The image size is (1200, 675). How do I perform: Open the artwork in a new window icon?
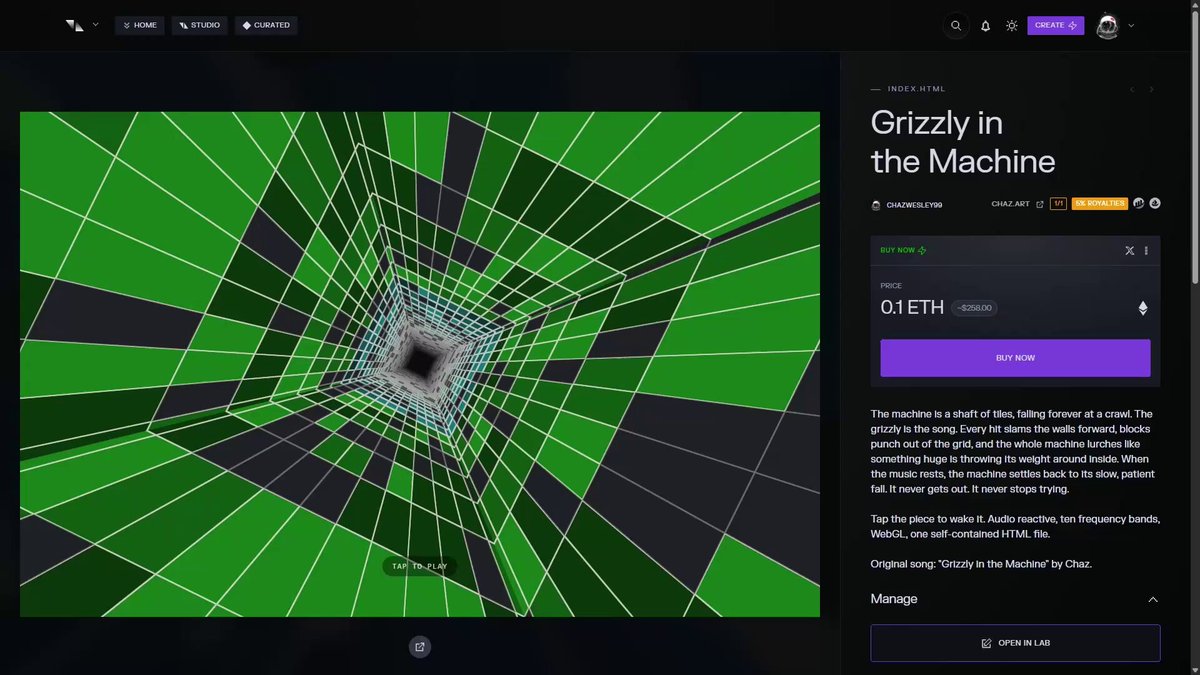click(x=420, y=647)
